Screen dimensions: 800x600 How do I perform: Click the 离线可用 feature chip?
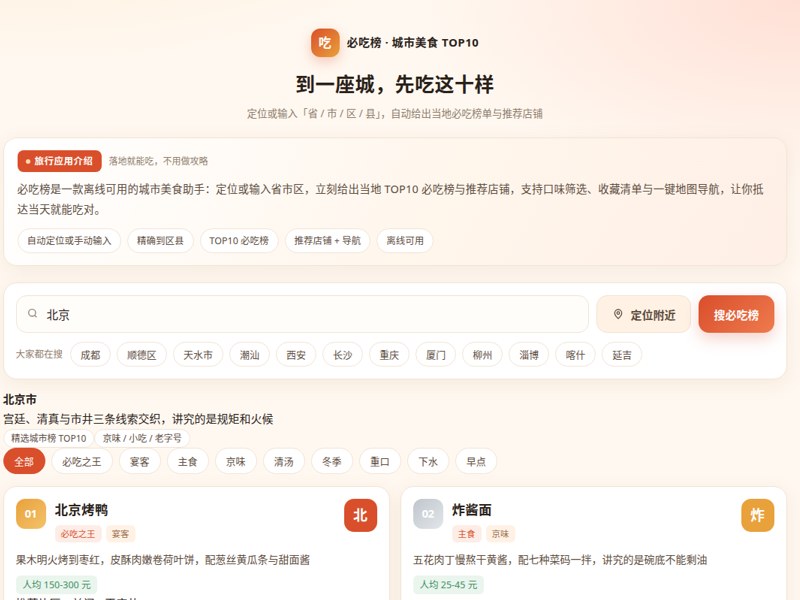pyautogui.click(x=405, y=241)
